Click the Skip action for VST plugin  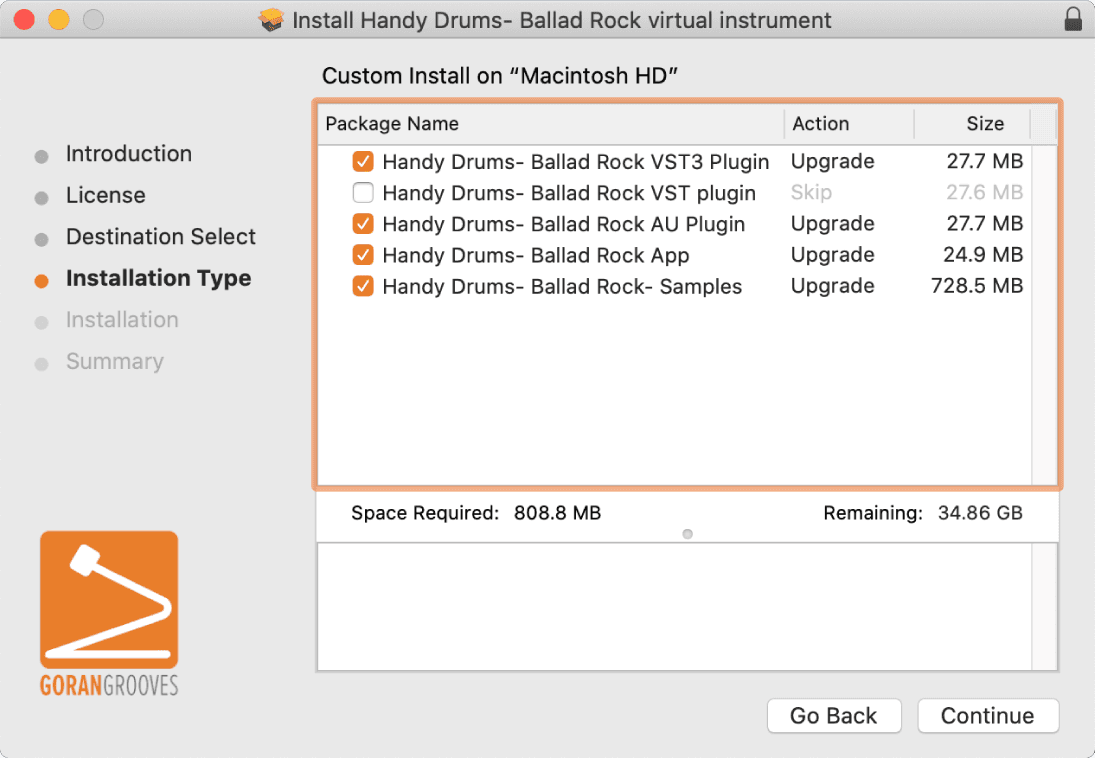click(811, 192)
